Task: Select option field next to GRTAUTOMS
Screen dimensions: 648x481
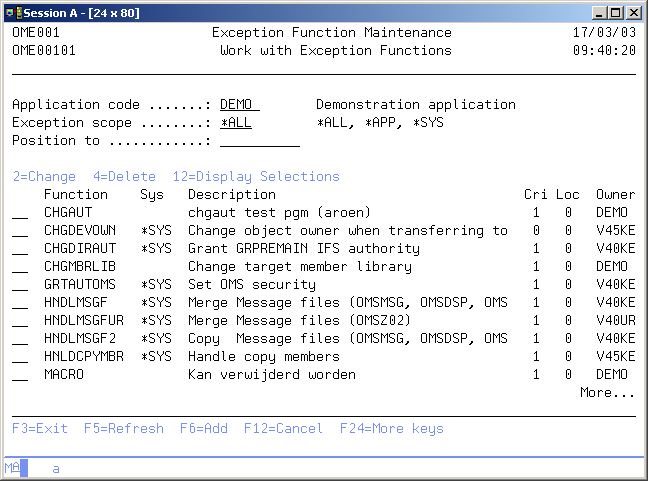Action: (20, 285)
